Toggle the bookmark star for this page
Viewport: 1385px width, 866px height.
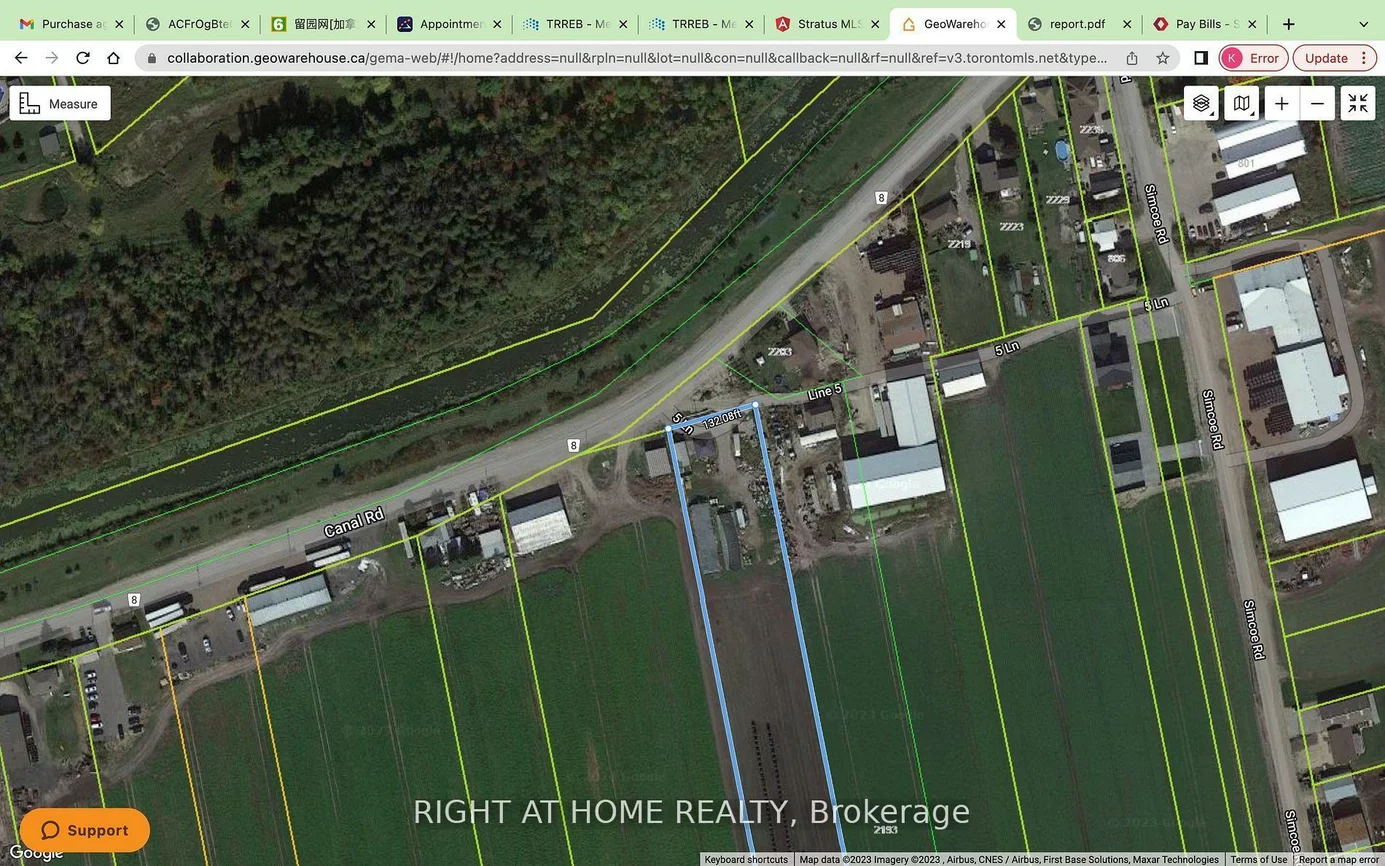pos(1163,57)
